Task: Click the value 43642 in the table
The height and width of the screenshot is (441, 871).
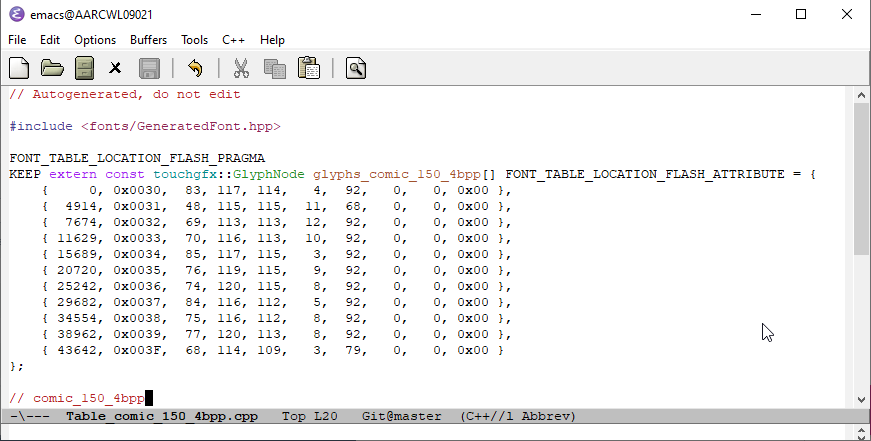Action: tap(77, 350)
